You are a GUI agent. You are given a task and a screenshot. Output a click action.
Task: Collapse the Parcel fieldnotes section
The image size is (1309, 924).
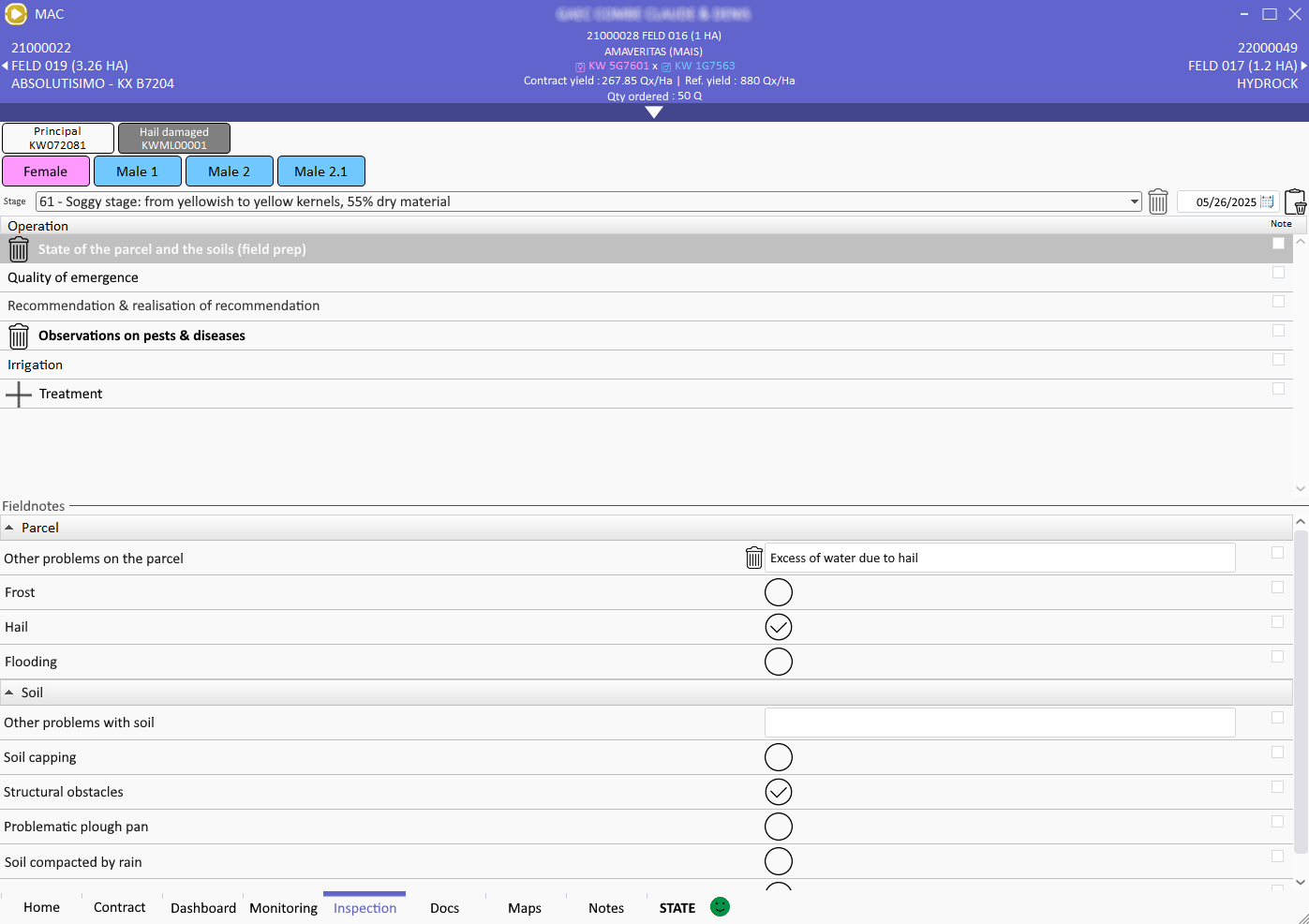(9, 528)
